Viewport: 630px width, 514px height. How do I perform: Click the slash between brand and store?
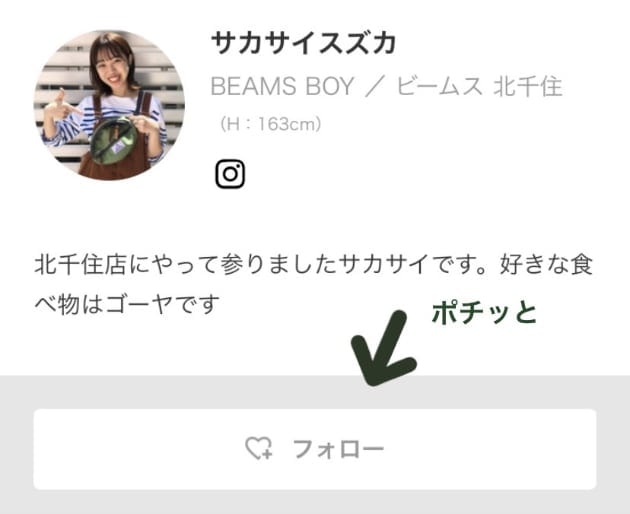[375, 86]
